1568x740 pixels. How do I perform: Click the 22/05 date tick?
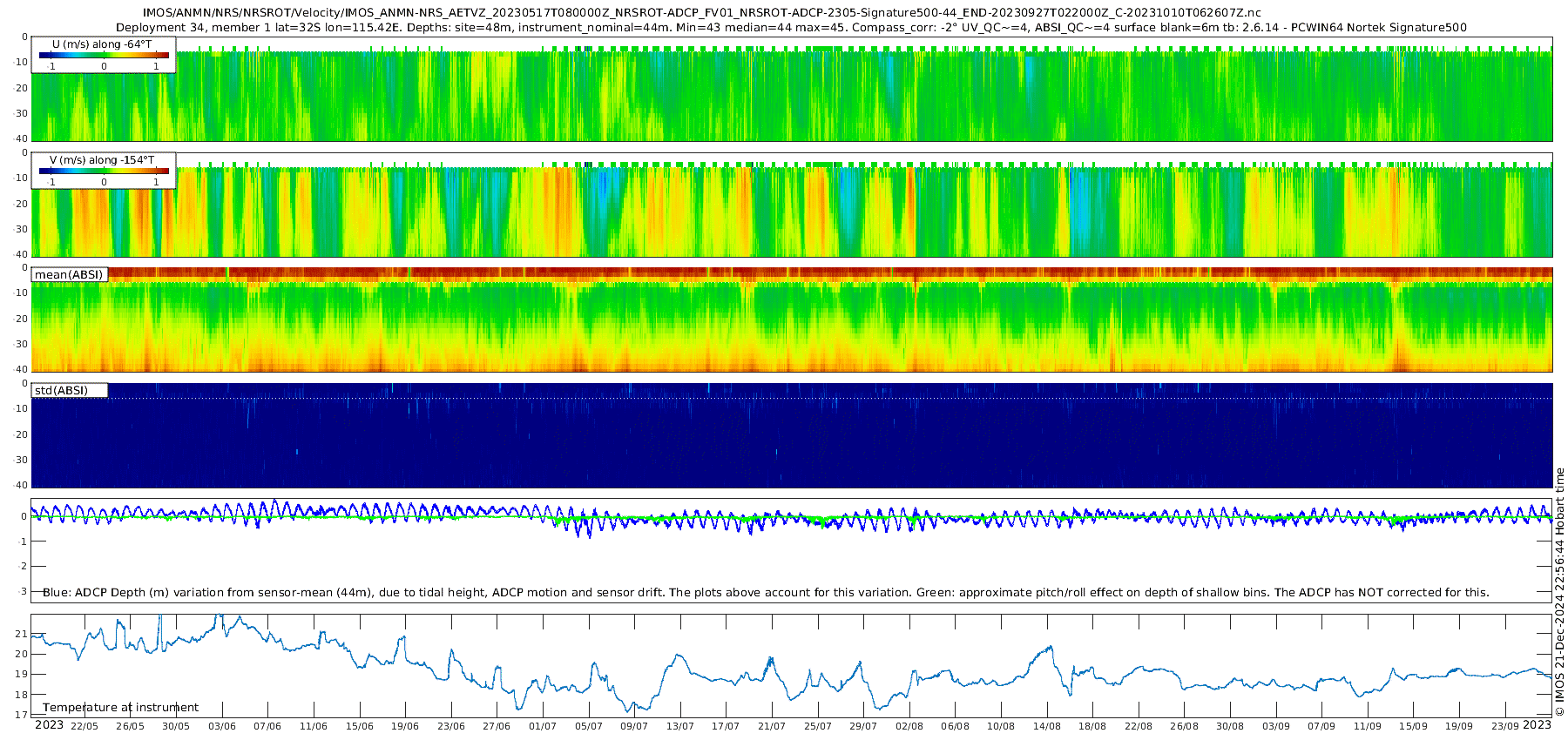[x=84, y=726]
